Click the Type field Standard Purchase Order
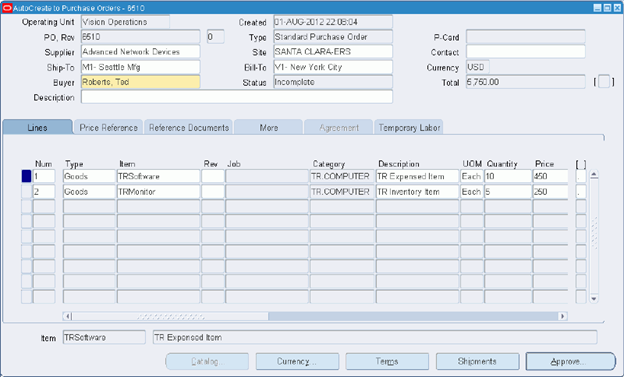 tap(333, 37)
